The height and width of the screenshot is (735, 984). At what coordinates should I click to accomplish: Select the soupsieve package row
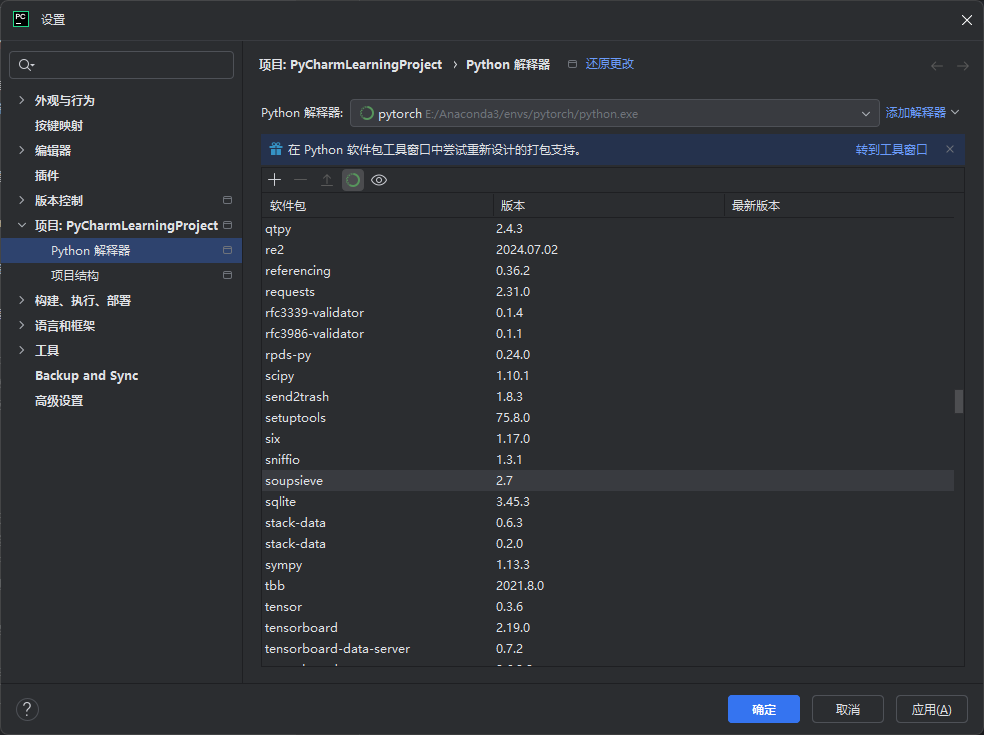click(x=607, y=481)
